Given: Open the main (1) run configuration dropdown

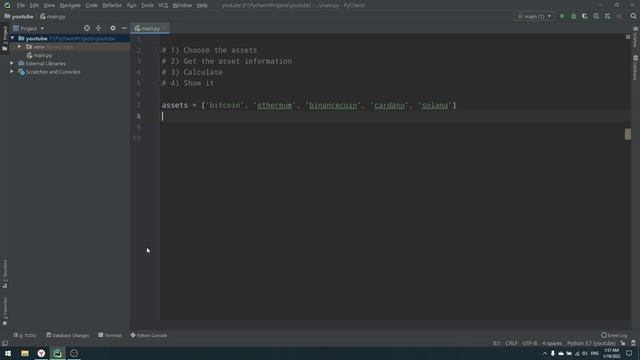Looking at the screenshot, I should (534, 16).
